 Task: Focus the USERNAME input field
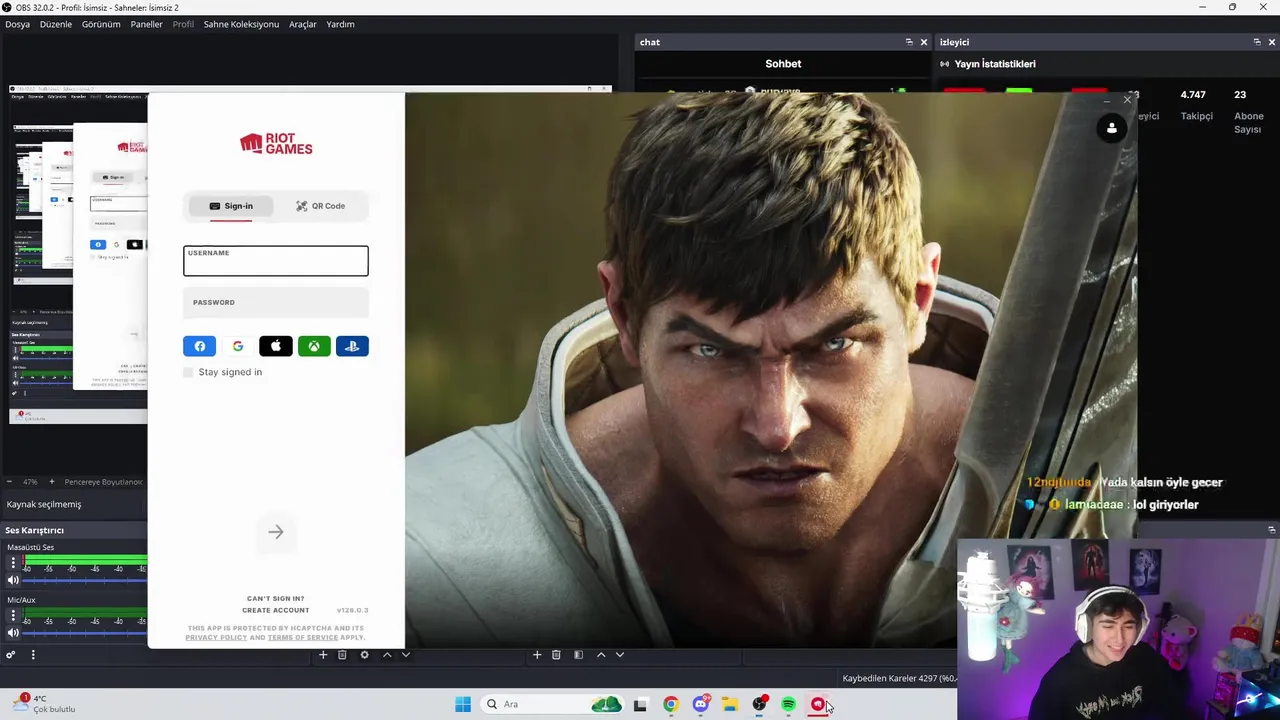point(276,261)
